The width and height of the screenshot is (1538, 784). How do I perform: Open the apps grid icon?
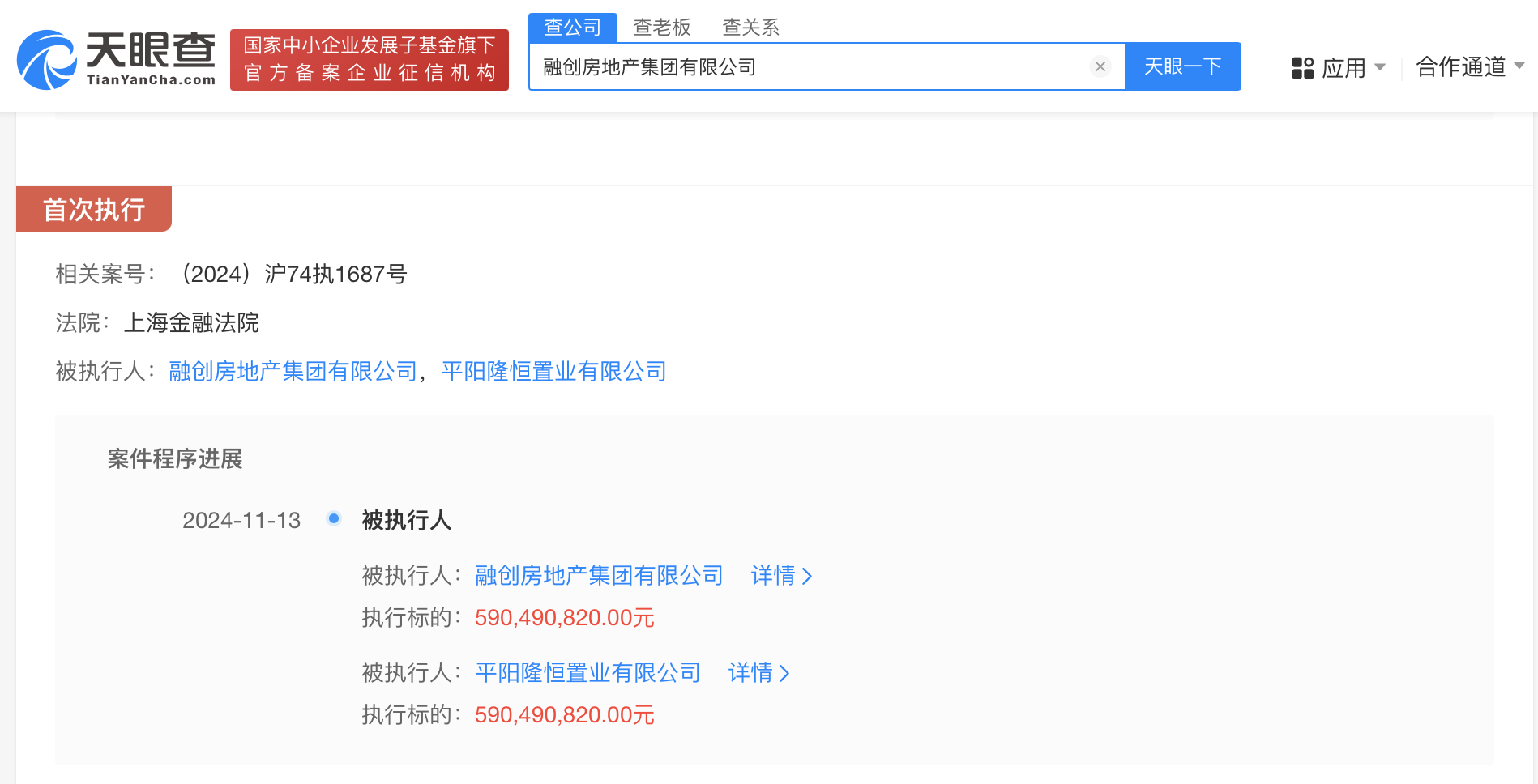1302,68
